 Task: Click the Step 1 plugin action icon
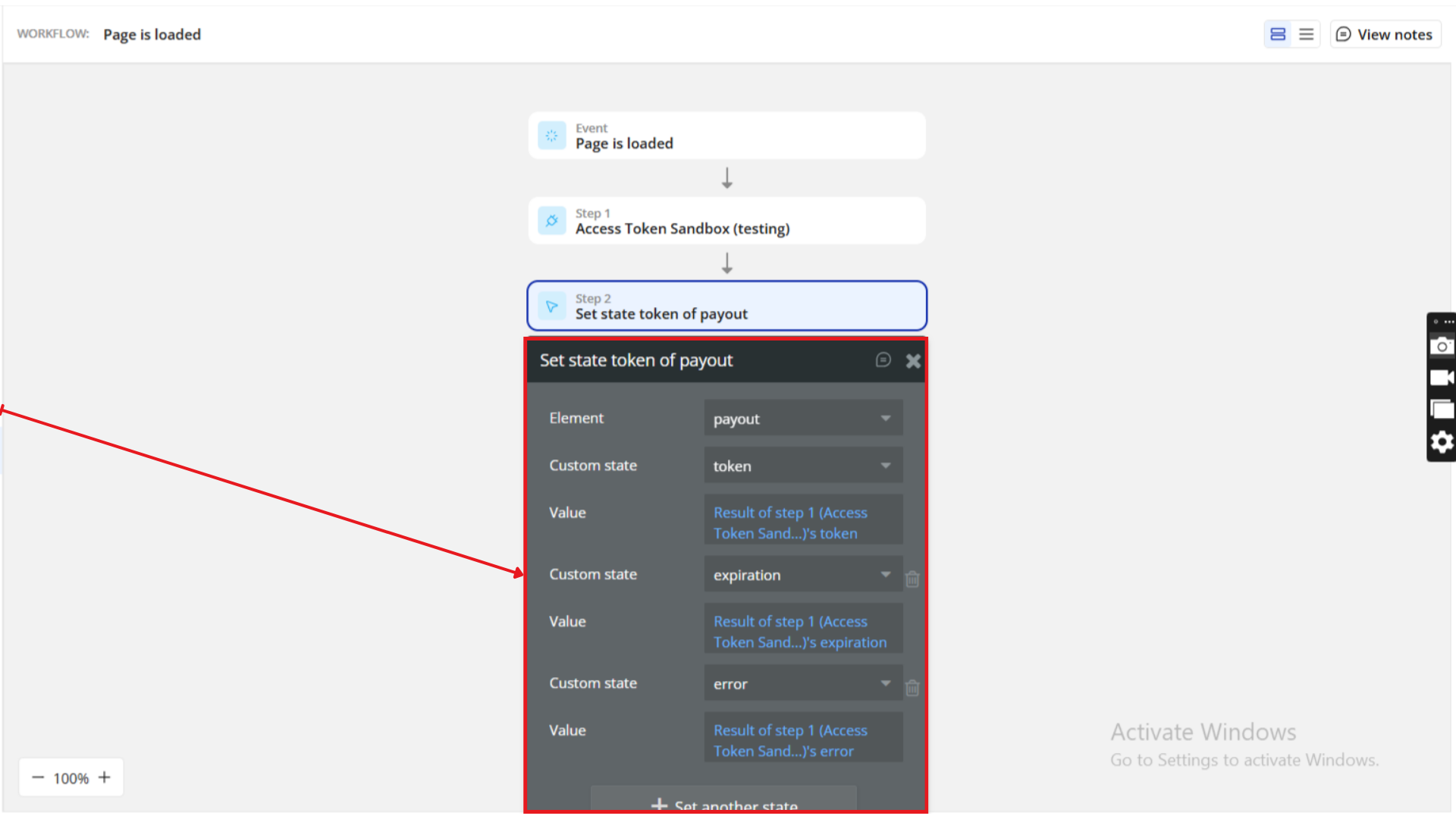[x=551, y=221]
